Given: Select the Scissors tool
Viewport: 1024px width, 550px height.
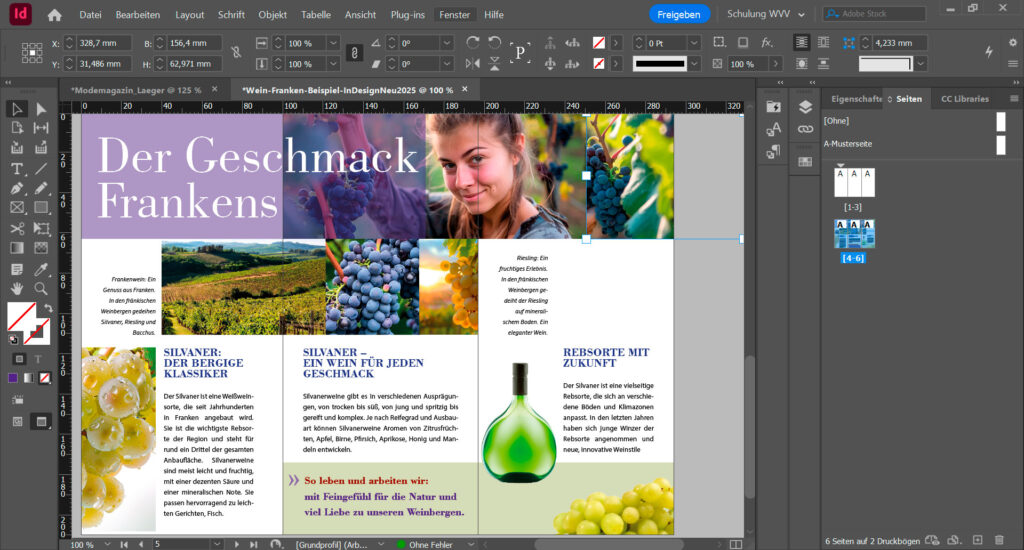Looking at the screenshot, I should [17, 229].
